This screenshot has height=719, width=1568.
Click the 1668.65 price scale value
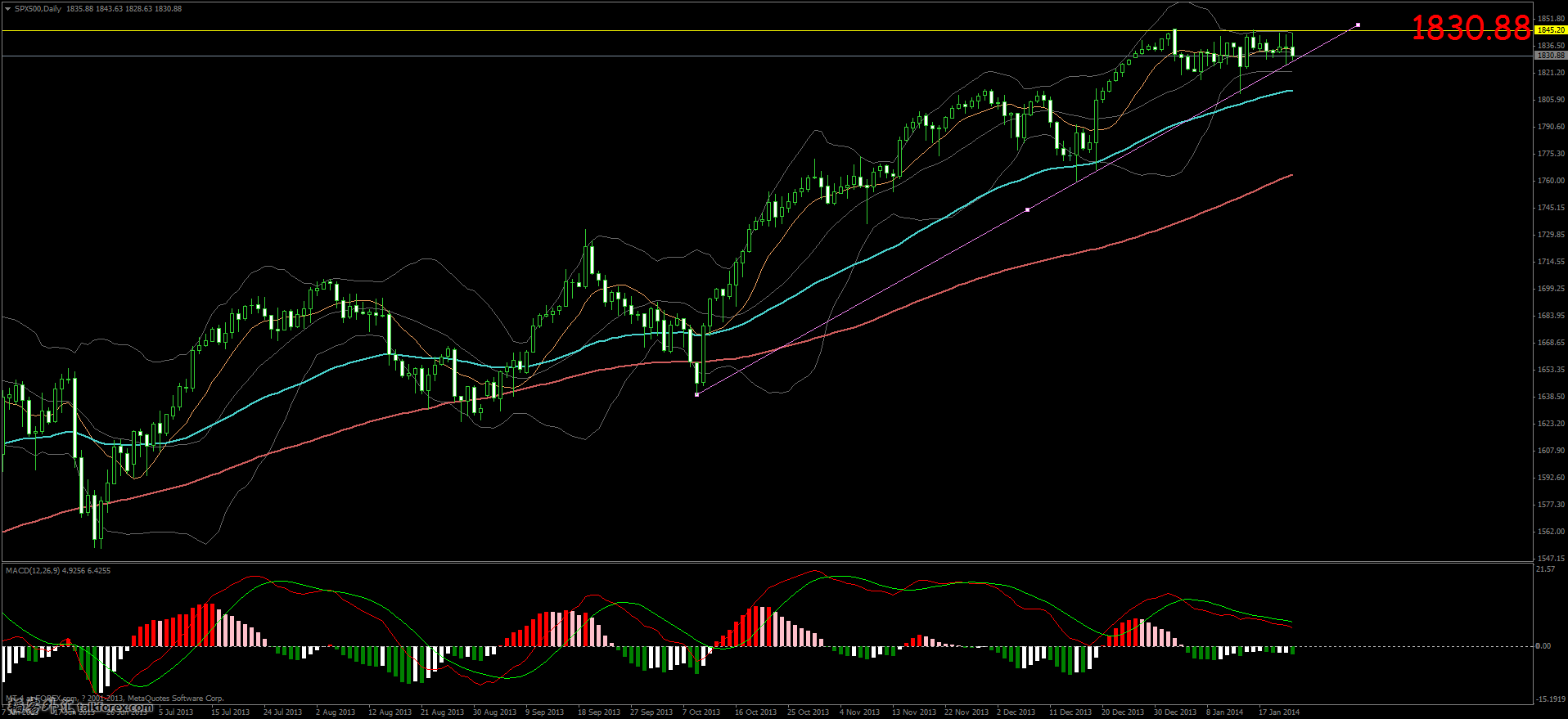coord(1551,343)
